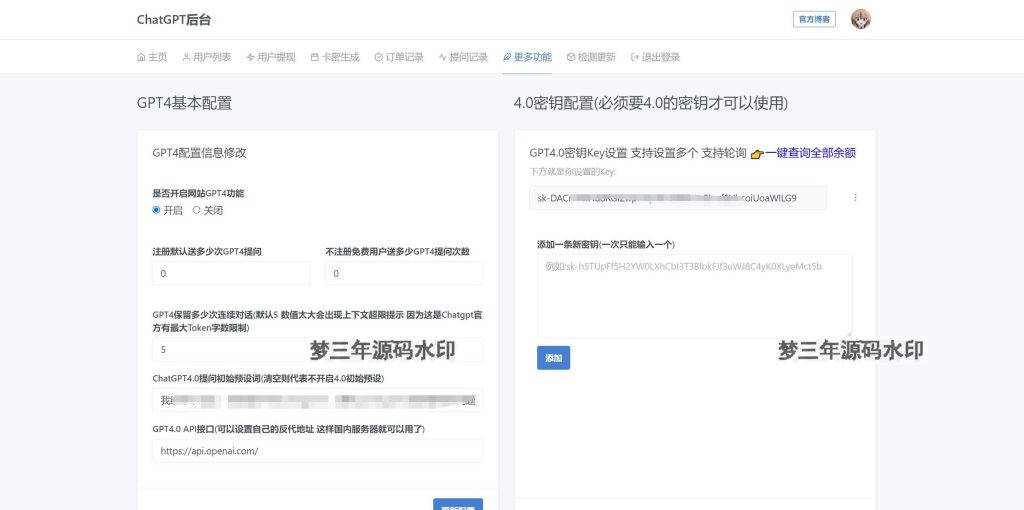
Task: Click the ChatGPT4.0 initial preset prompt field
Action: (x=317, y=400)
